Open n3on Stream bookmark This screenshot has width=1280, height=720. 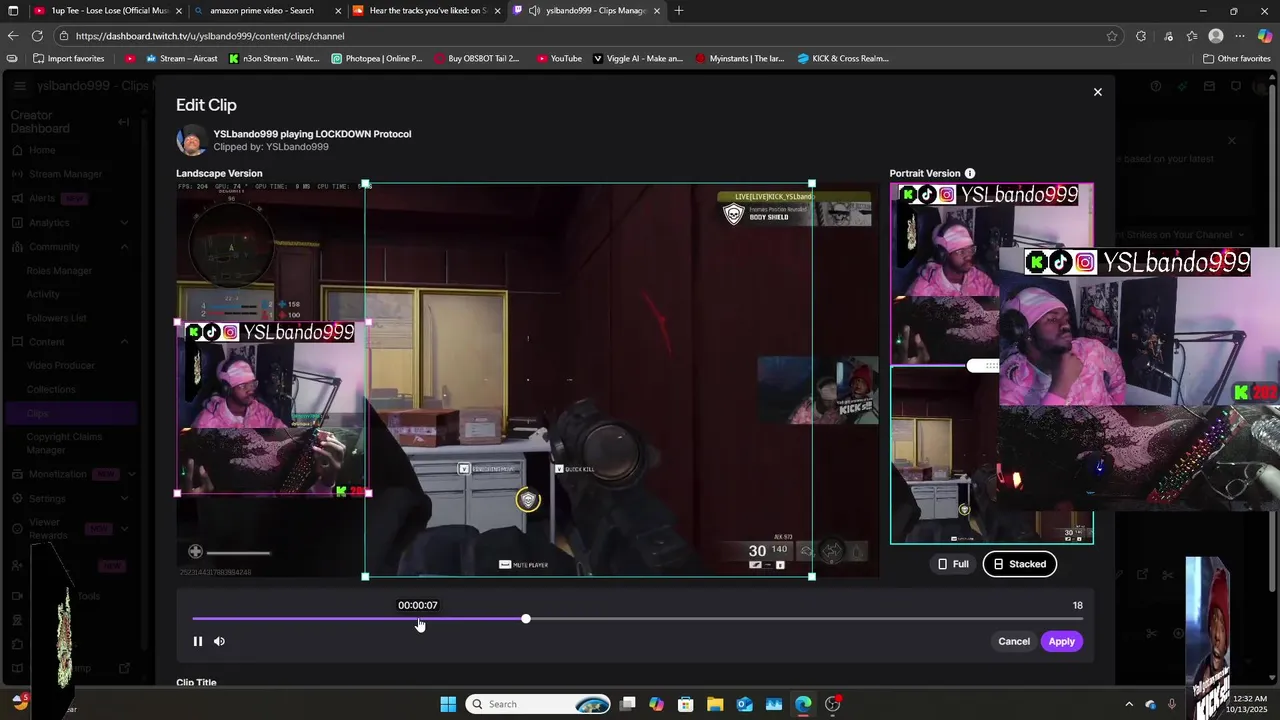click(274, 59)
